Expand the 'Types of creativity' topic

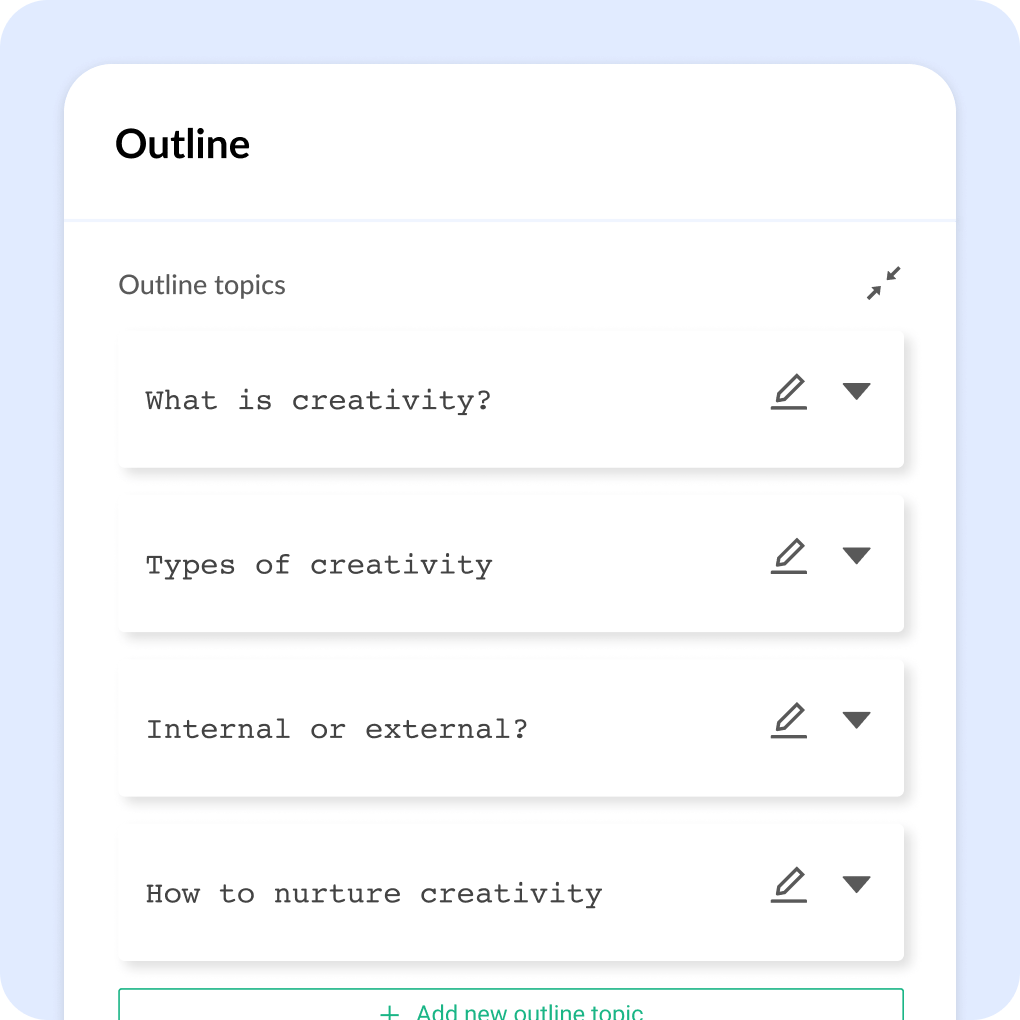pyautogui.click(x=857, y=557)
